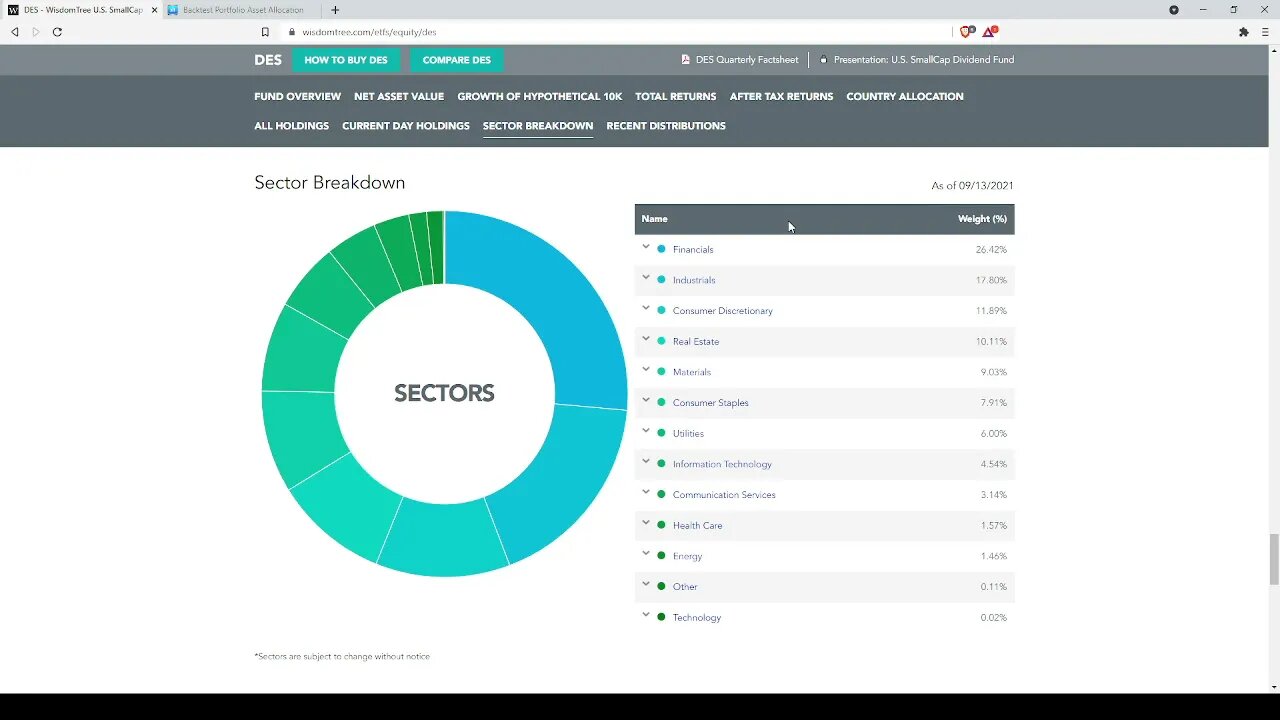Screen dimensions: 1280x720
Task: Open CURRENT DAY HOLDINGS section
Action: [x=406, y=126]
